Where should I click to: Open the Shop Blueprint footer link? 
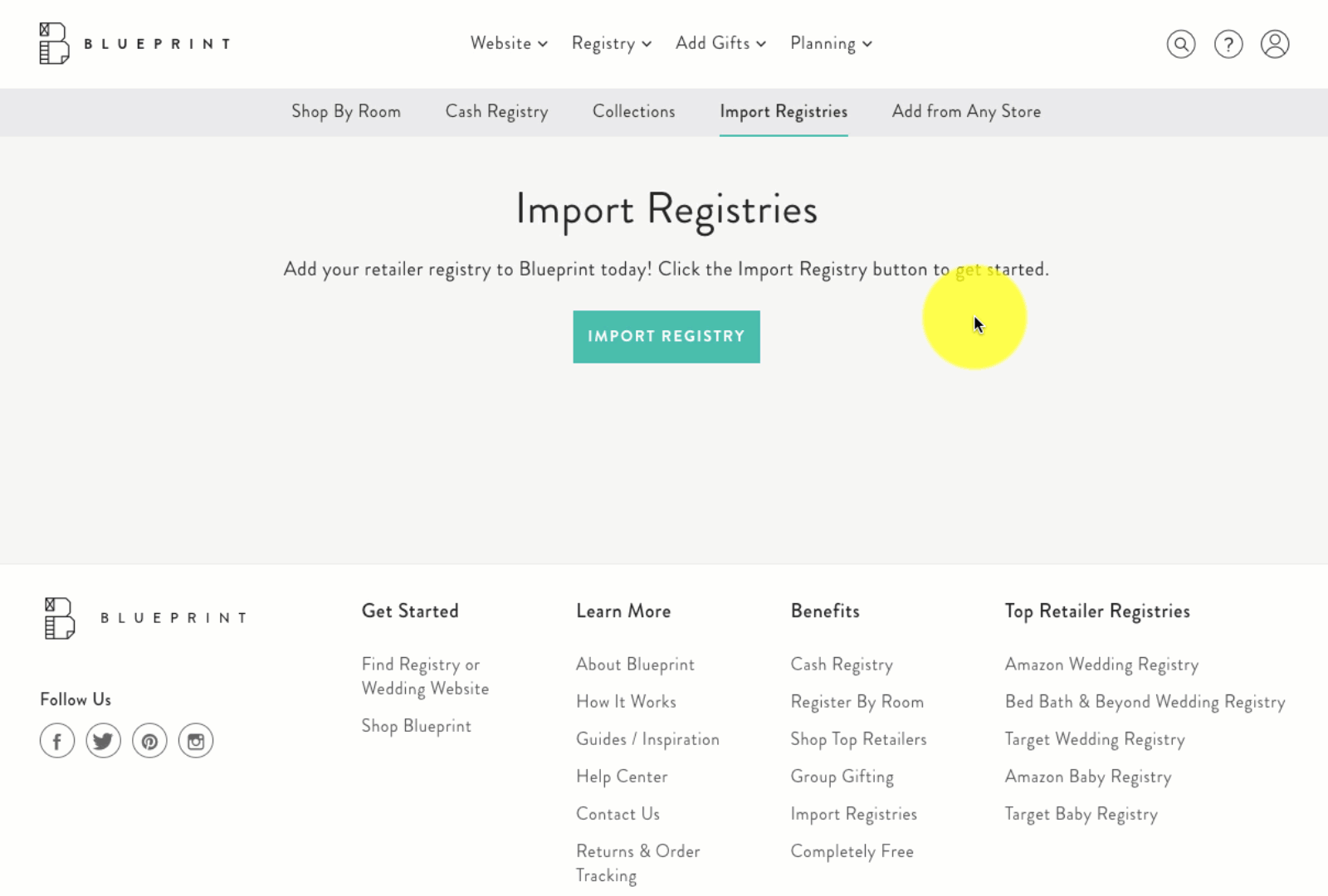(417, 726)
